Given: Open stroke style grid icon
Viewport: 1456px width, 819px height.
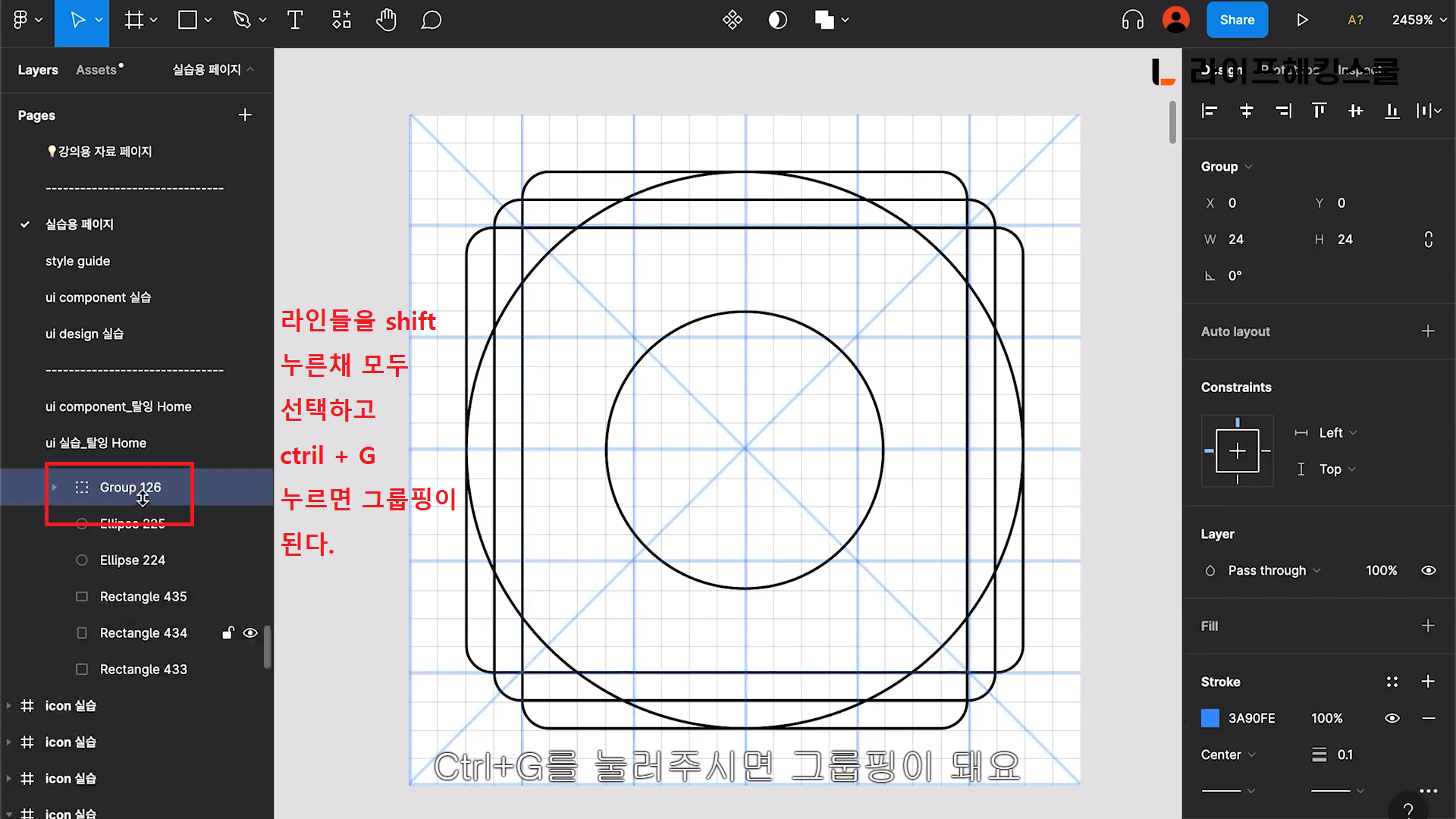Looking at the screenshot, I should [x=1392, y=682].
